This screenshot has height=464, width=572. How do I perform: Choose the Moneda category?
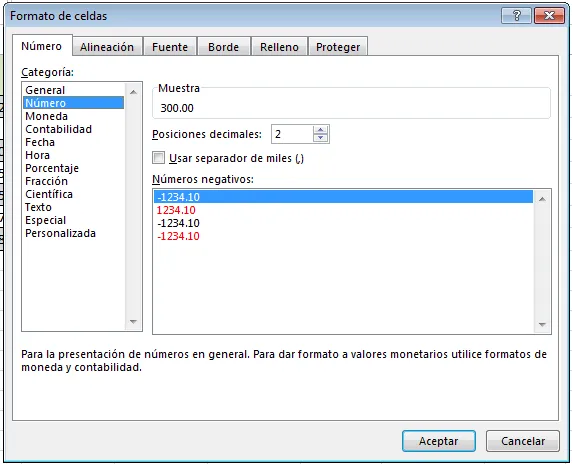pyautogui.click(x=73, y=116)
